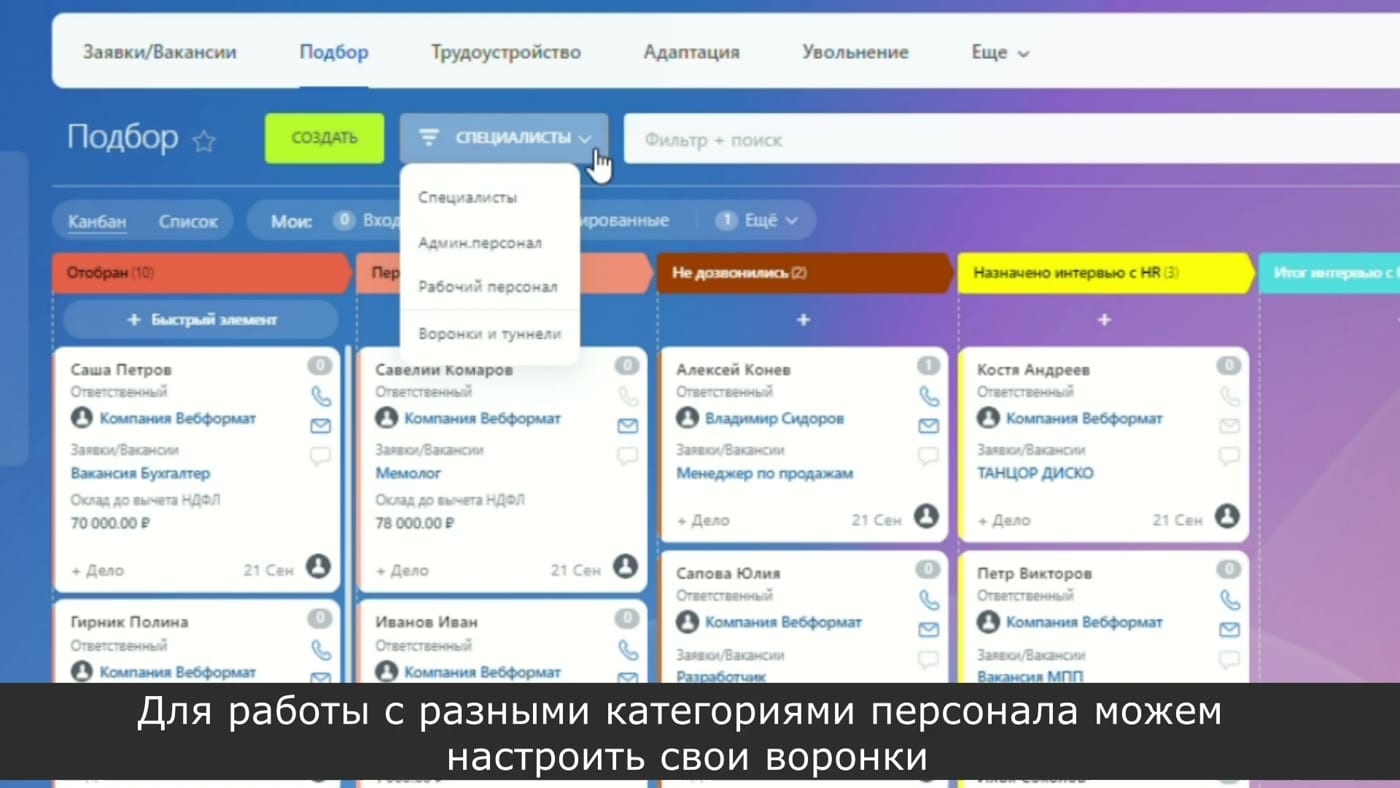Open Воронки и туннели settings
Image resolution: width=1400 pixels, height=788 pixels.
[x=490, y=334]
